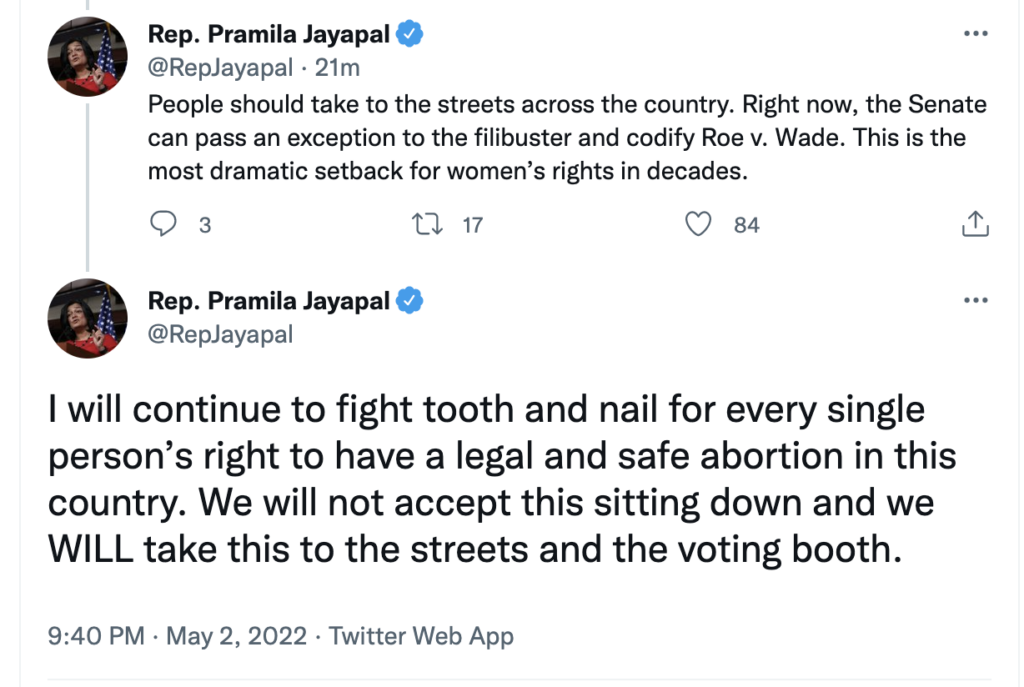The image size is (1024, 687).
Task: Open the more options menu on first tweet
Action: 974,34
